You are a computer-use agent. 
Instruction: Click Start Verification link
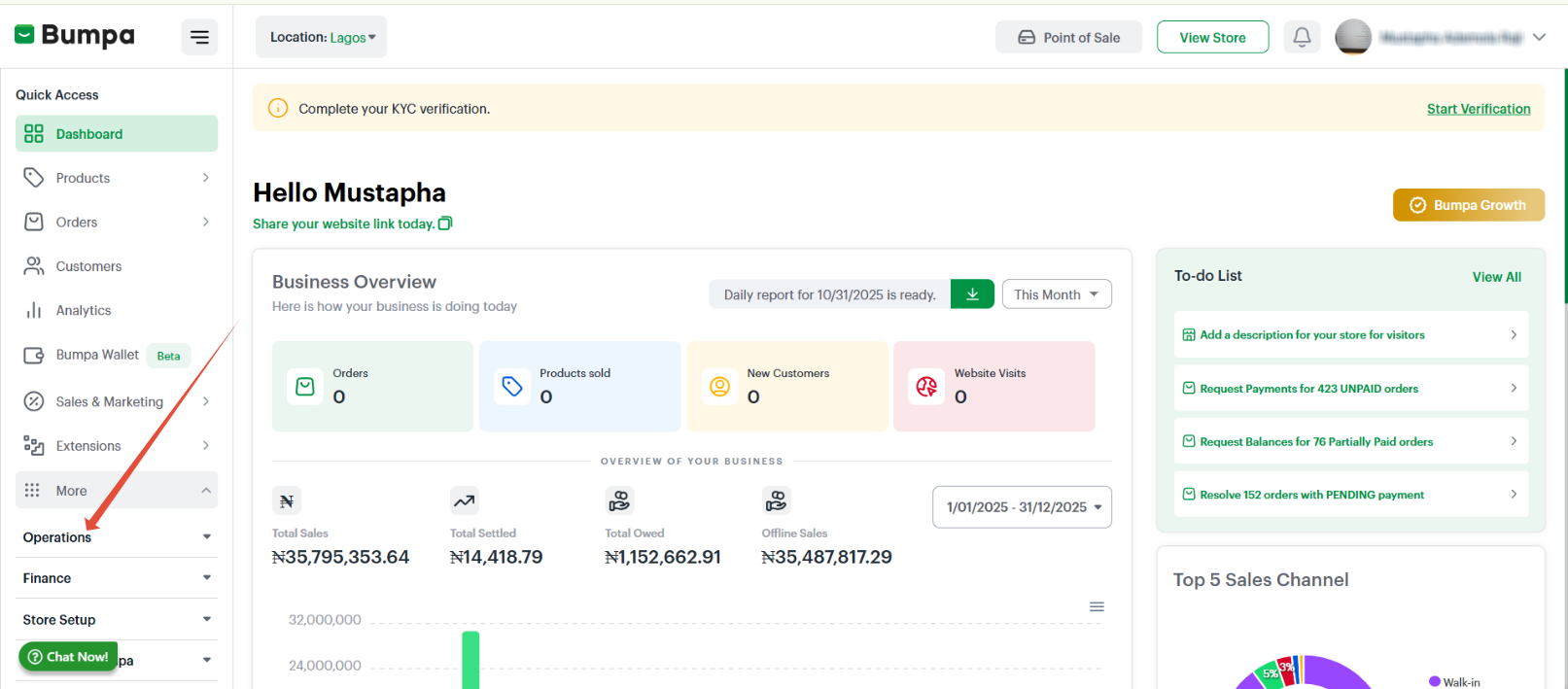click(x=1479, y=109)
